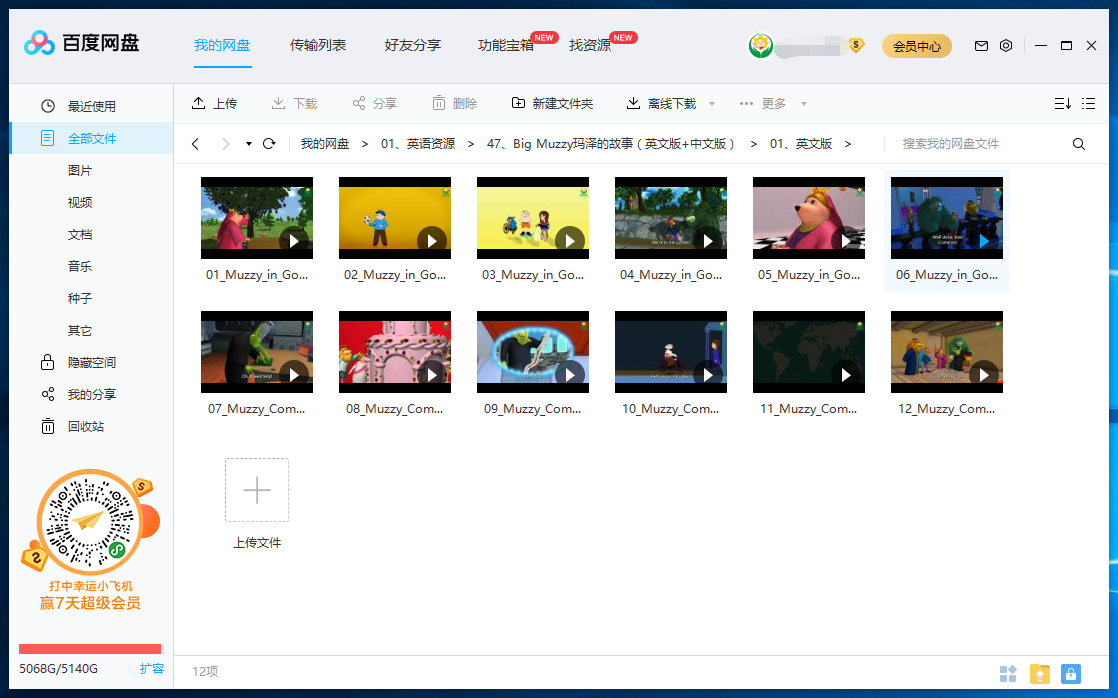Go to the 我的网盘 breadcrumb
Image resolution: width=1118 pixels, height=698 pixels.
click(325, 144)
